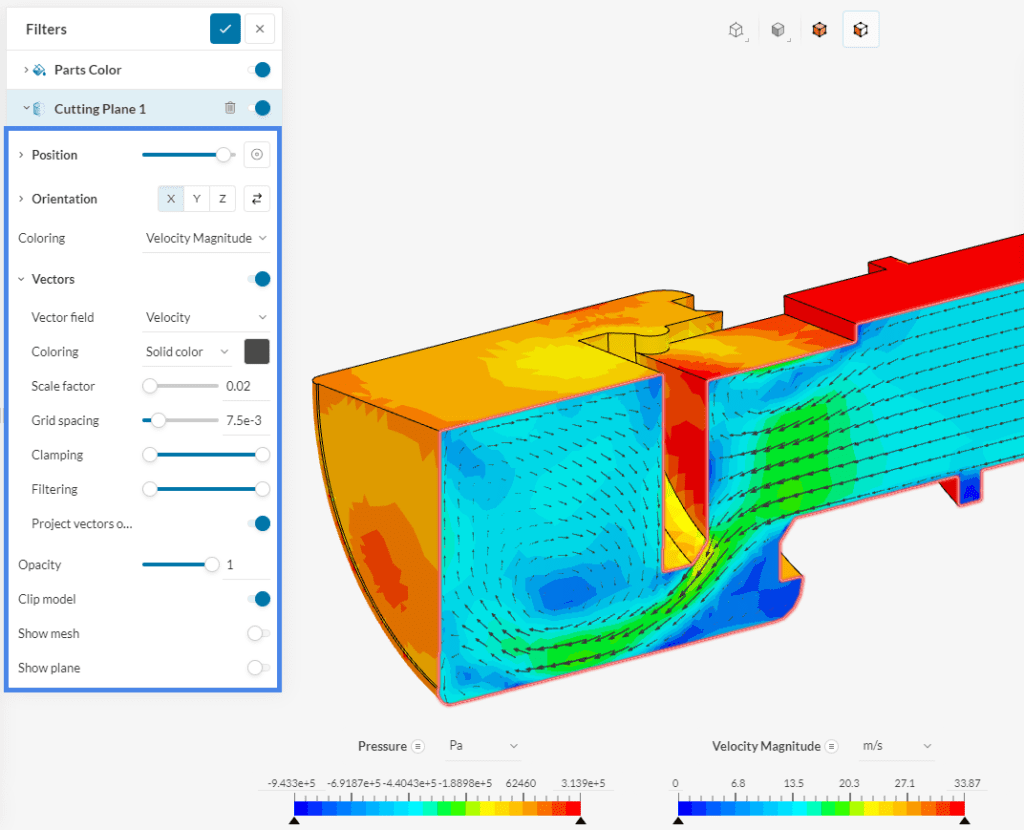1024x830 pixels.
Task: Dismiss filters using the X button
Action: click(259, 28)
